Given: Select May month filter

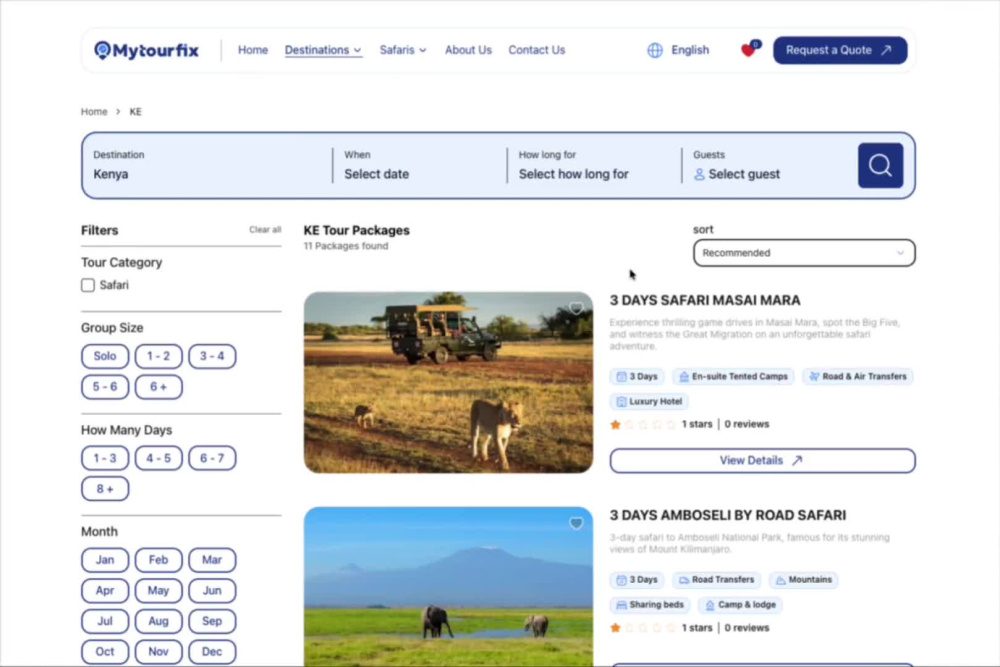Looking at the screenshot, I should pyautogui.click(x=158, y=591).
